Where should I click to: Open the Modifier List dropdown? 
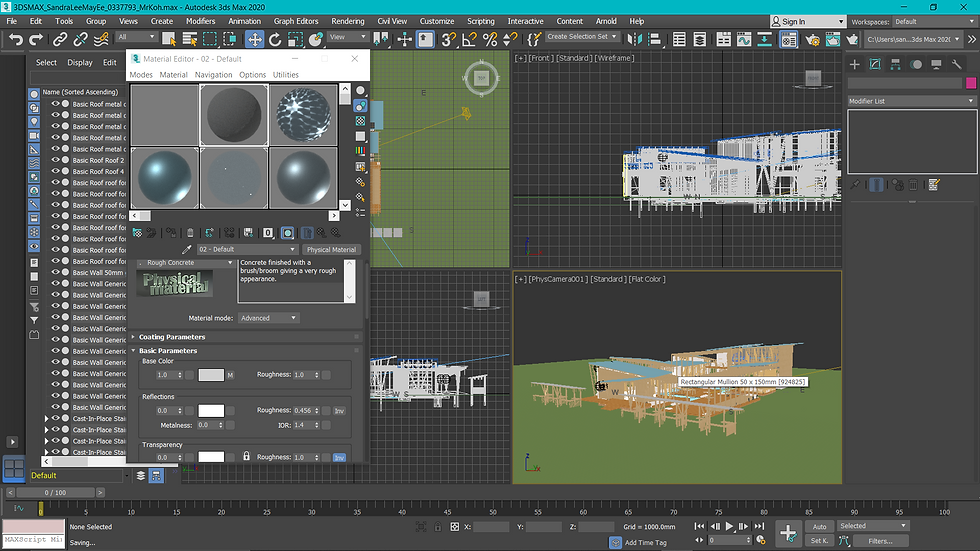point(911,101)
